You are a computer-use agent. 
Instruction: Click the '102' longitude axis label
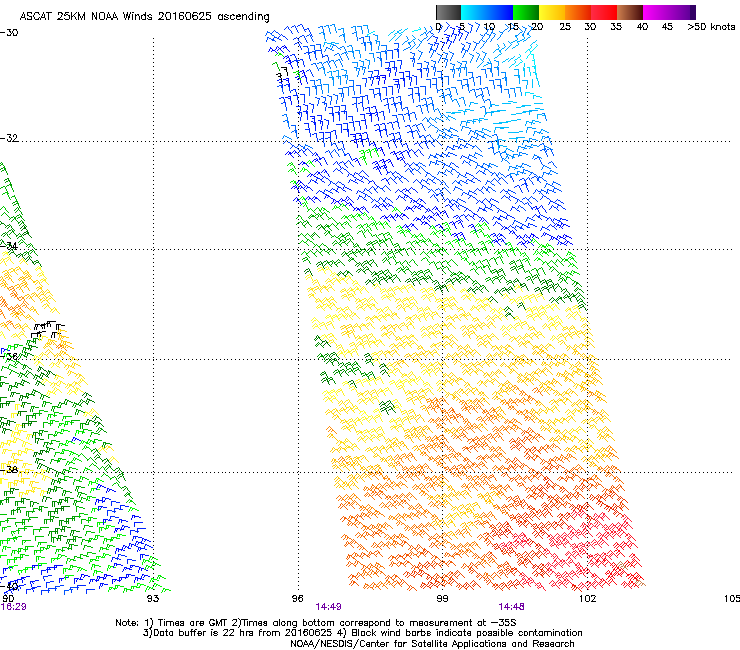[587, 599]
